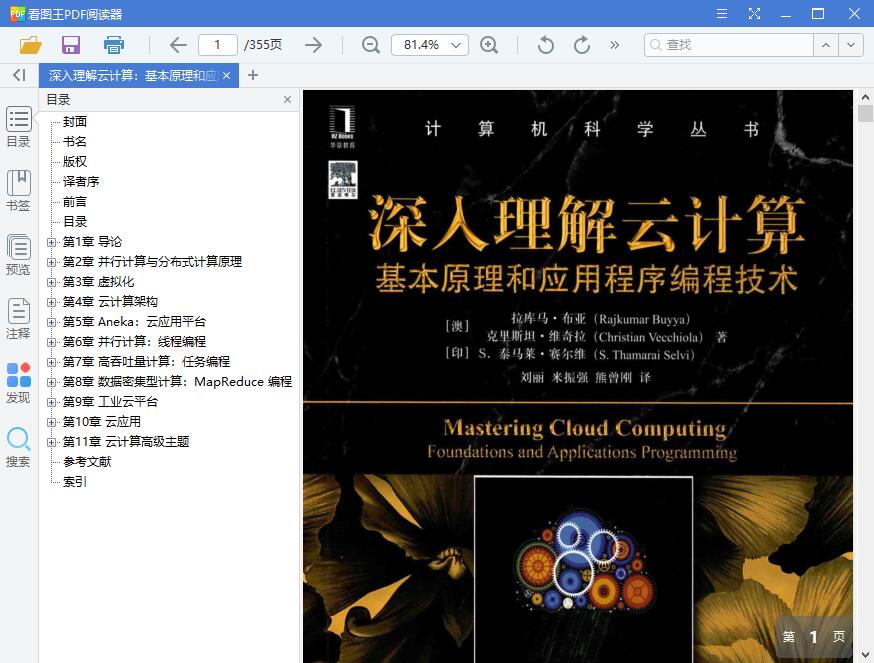Expand 第10章 云应用 node
The height and width of the screenshot is (663, 874).
click(51, 422)
